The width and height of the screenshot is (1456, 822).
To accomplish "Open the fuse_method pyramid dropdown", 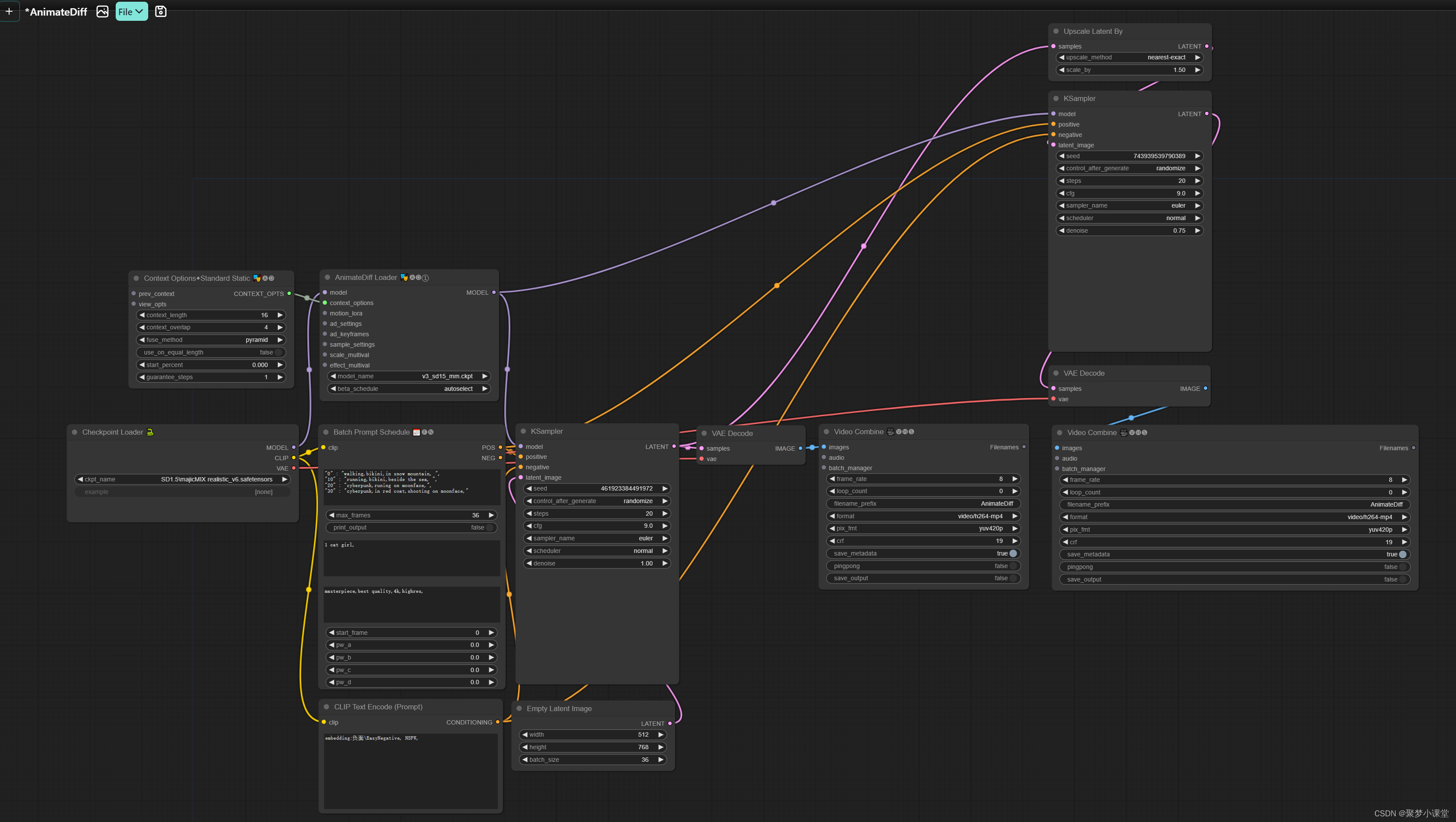I will (211, 340).
